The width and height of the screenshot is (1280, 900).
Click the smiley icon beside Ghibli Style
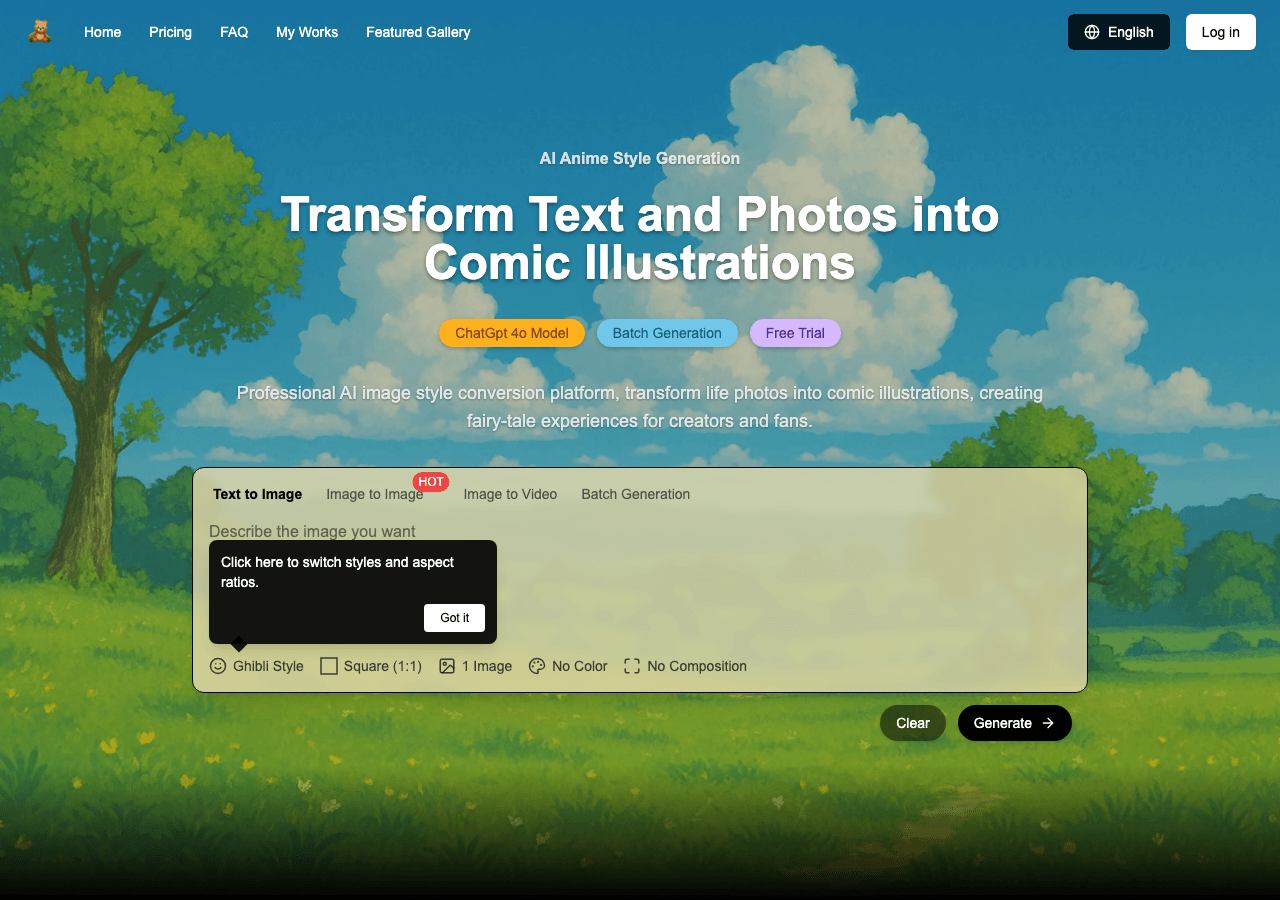tap(218, 666)
